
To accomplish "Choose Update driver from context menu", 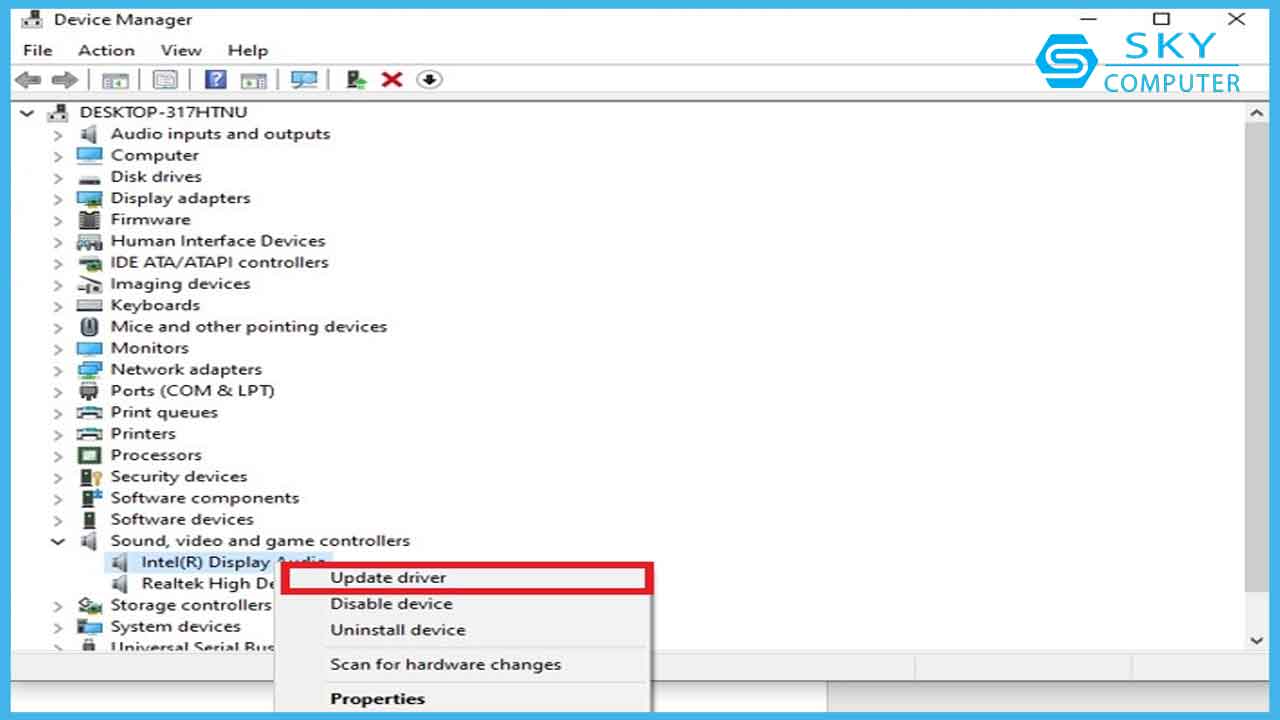I will coord(388,577).
